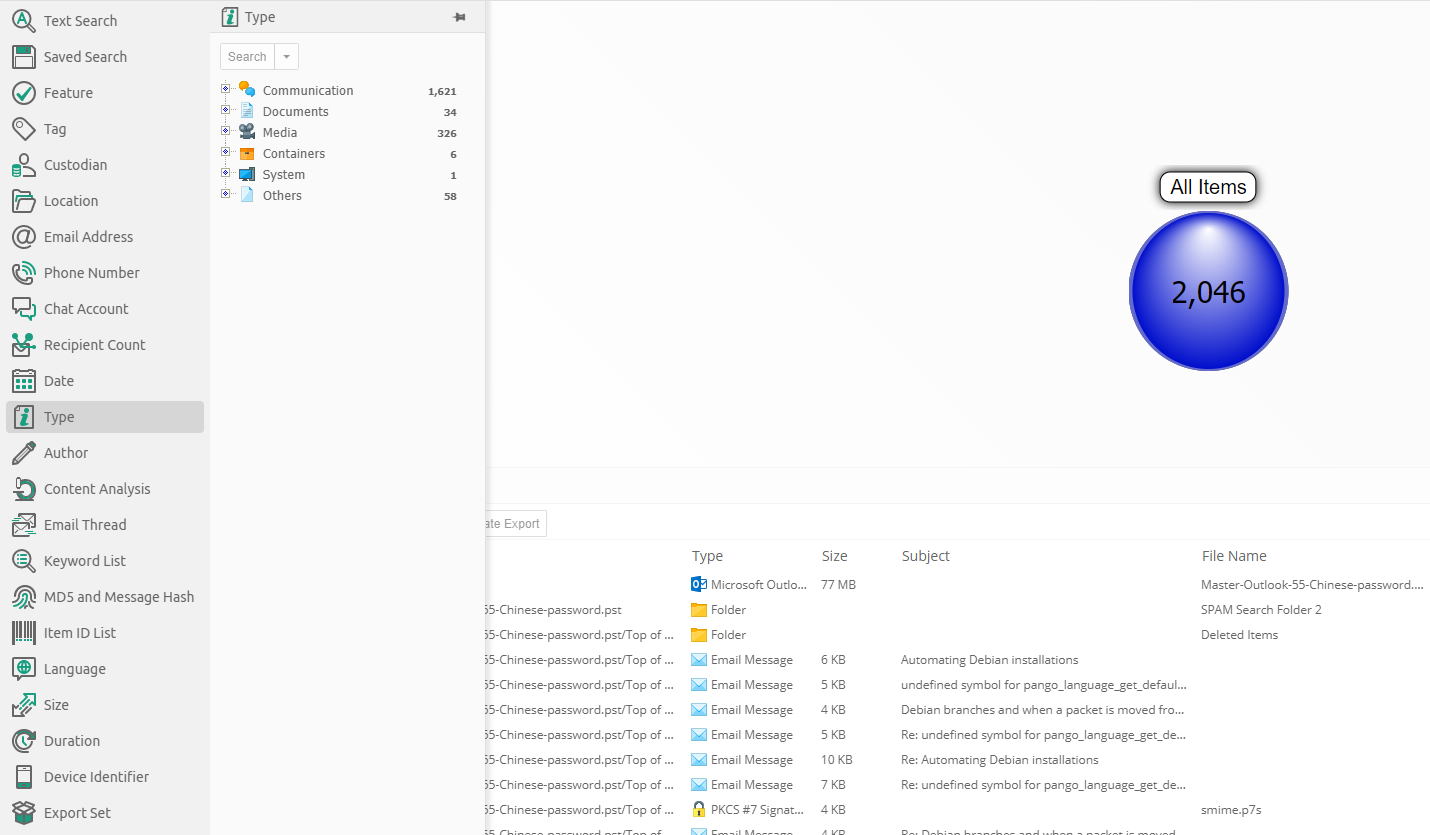Open the Email Address filter icon
1430x835 pixels.
[24, 237]
